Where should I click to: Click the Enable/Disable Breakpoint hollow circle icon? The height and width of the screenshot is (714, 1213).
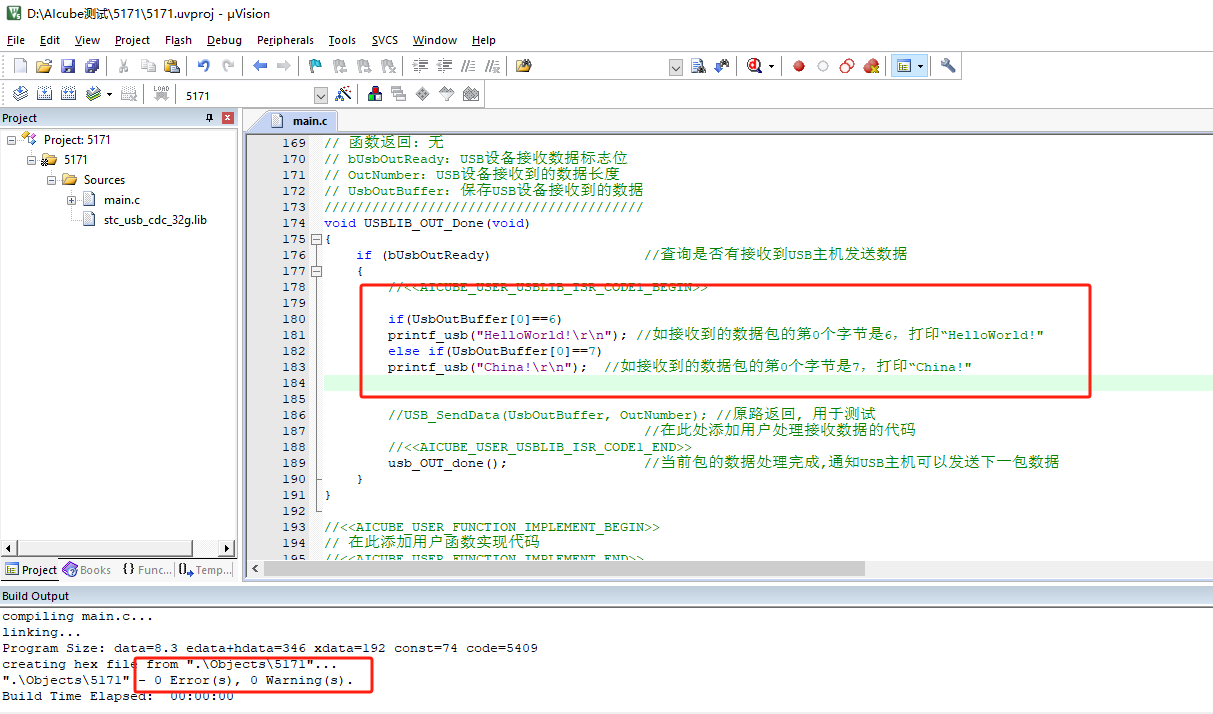click(x=823, y=66)
